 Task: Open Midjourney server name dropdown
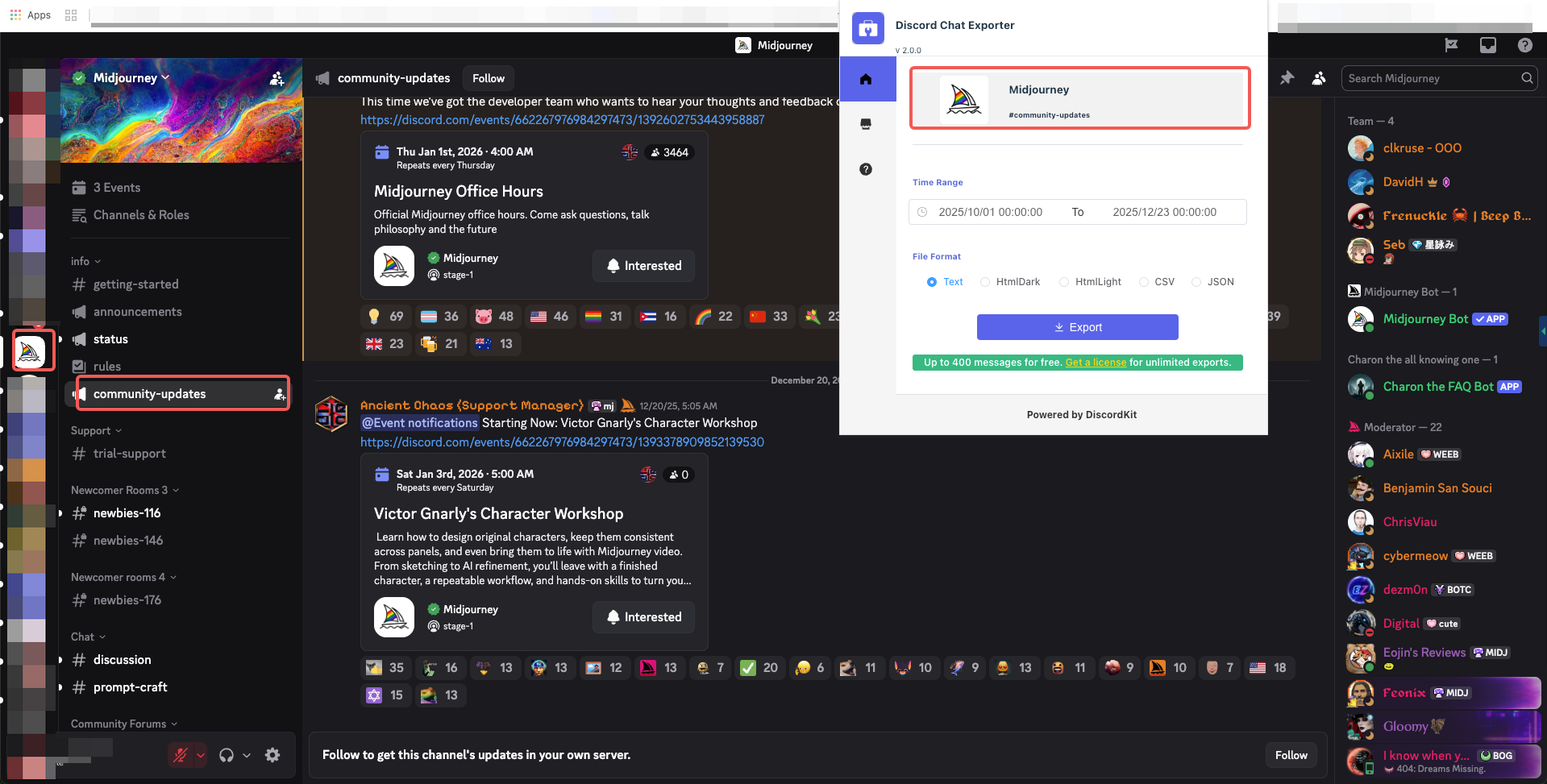coord(132,78)
